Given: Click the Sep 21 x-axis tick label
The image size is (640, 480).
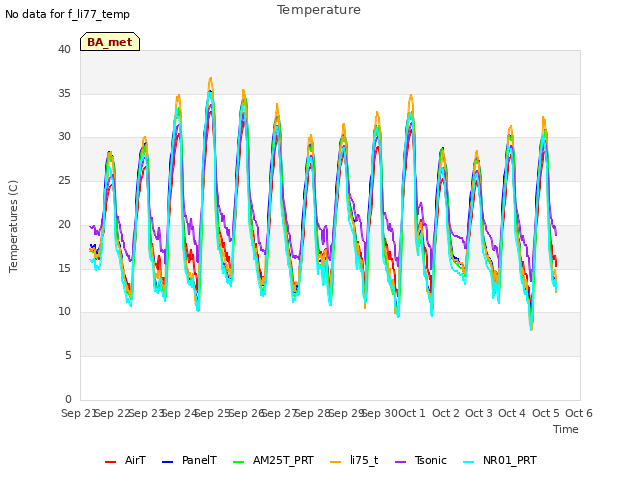Looking at the screenshot, I should (x=79, y=413).
